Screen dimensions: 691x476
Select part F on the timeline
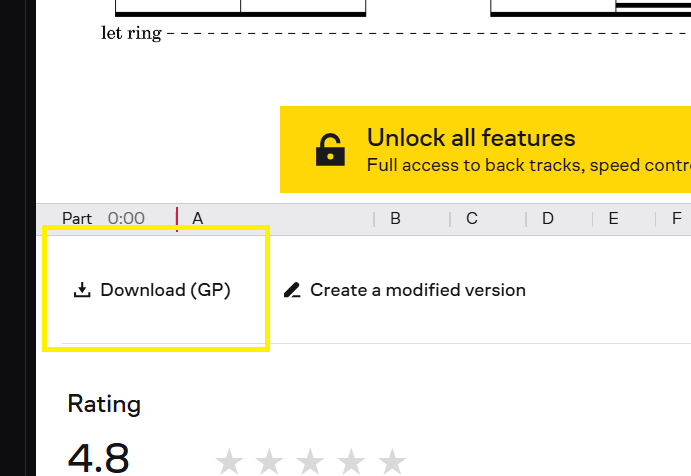[x=677, y=218]
